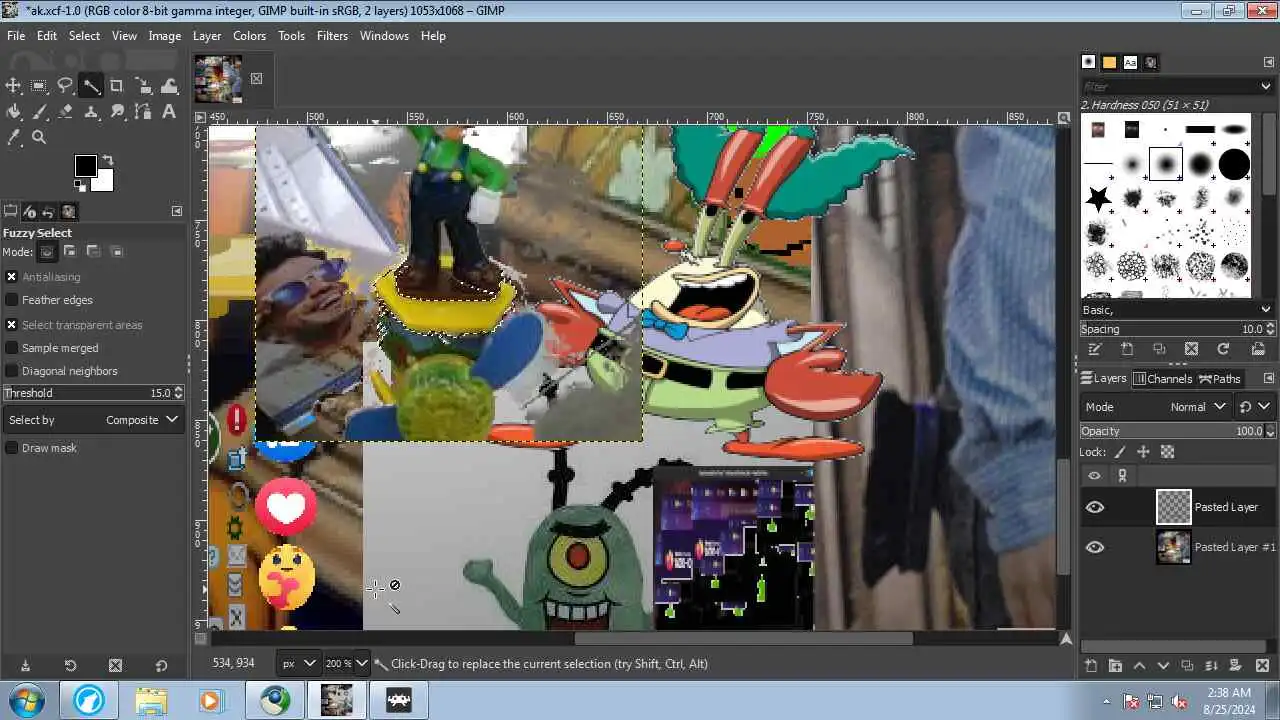Click the black foreground color swatch
Image resolution: width=1280 pixels, height=720 pixels.
pos(85,166)
